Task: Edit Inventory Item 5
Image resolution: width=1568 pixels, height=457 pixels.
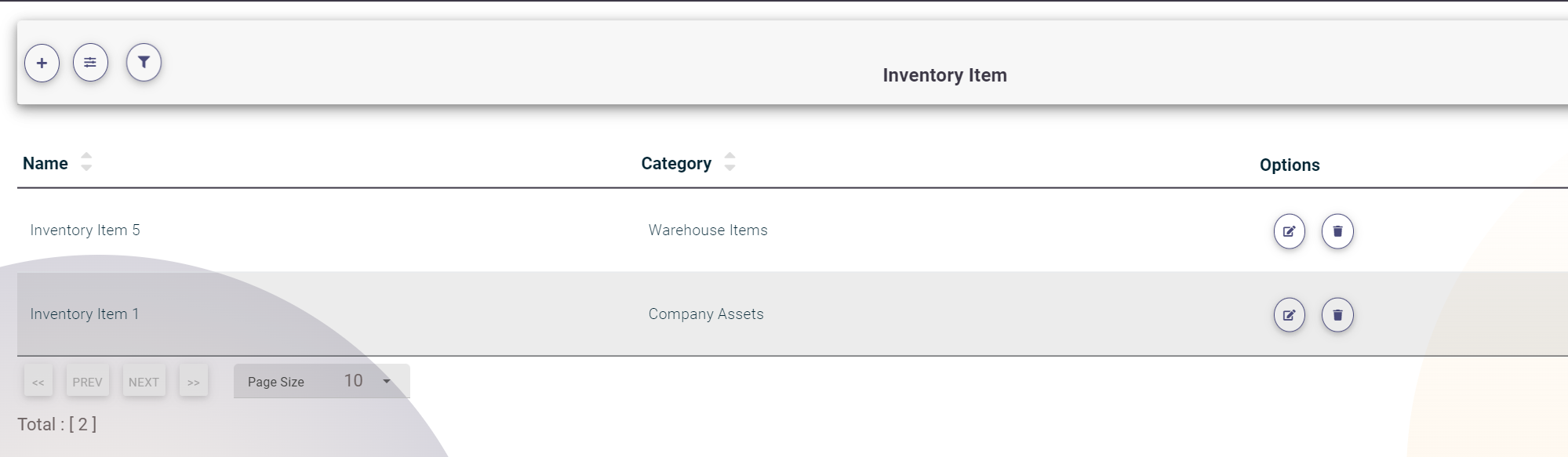Action: (x=1289, y=231)
